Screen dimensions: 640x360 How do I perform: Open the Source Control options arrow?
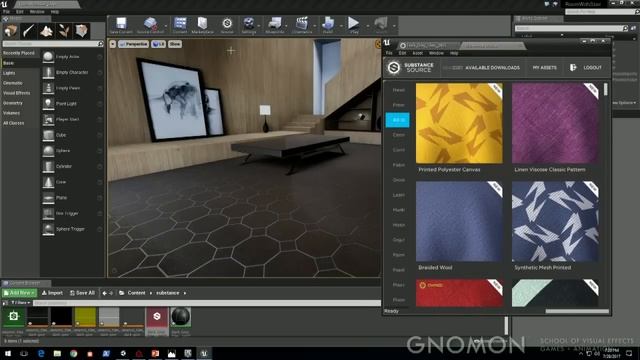click(x=166, y=26)
